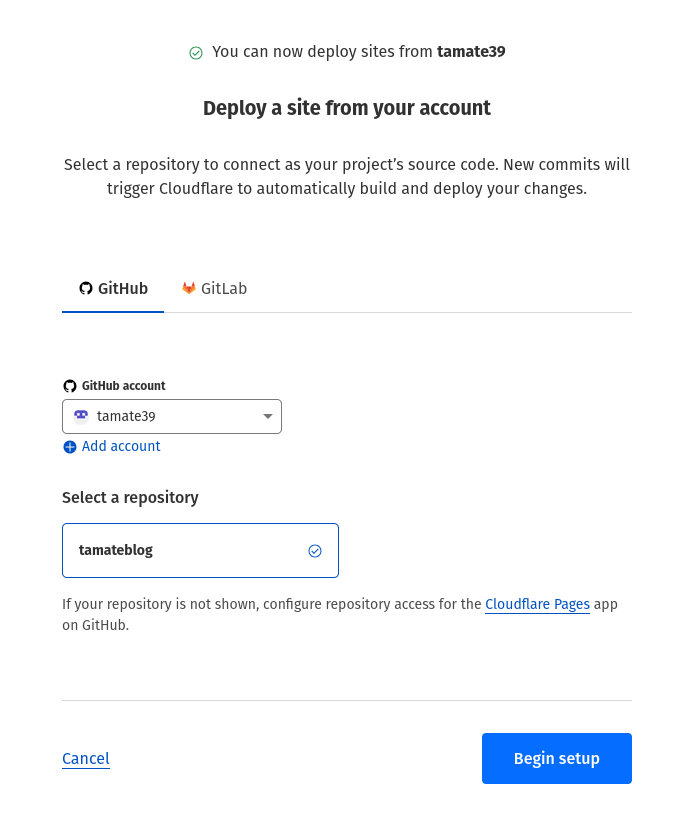
Task: Open the Cloudflare Pages link
Action: pyautogui.click(x=537, y=604)
